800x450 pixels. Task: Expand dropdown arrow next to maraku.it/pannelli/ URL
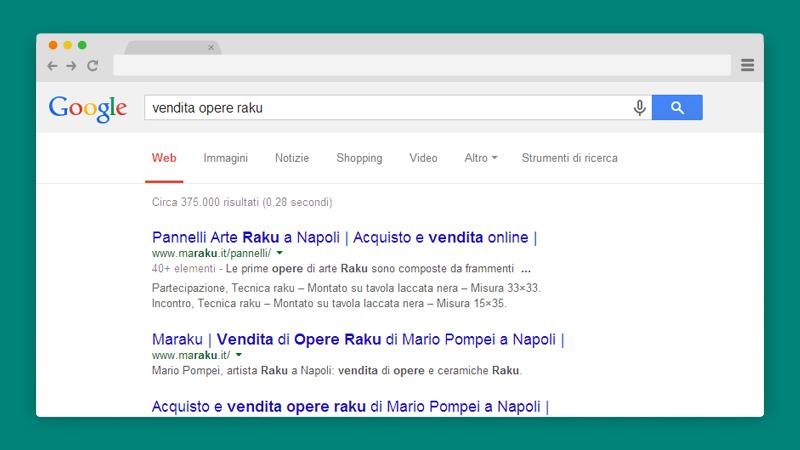280,253
